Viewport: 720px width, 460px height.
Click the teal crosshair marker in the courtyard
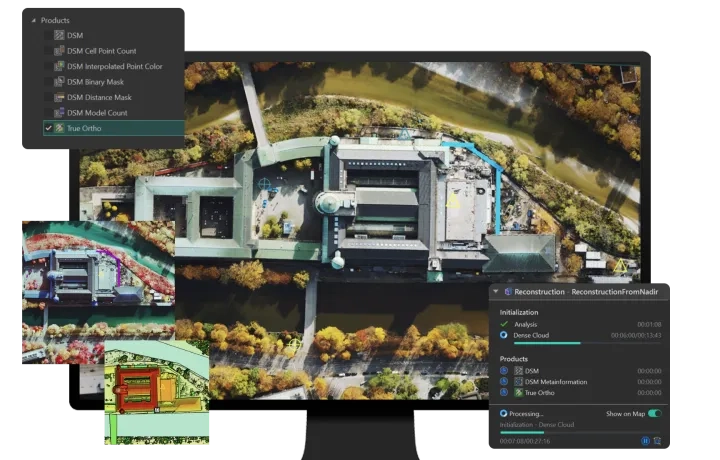[264, 184]
